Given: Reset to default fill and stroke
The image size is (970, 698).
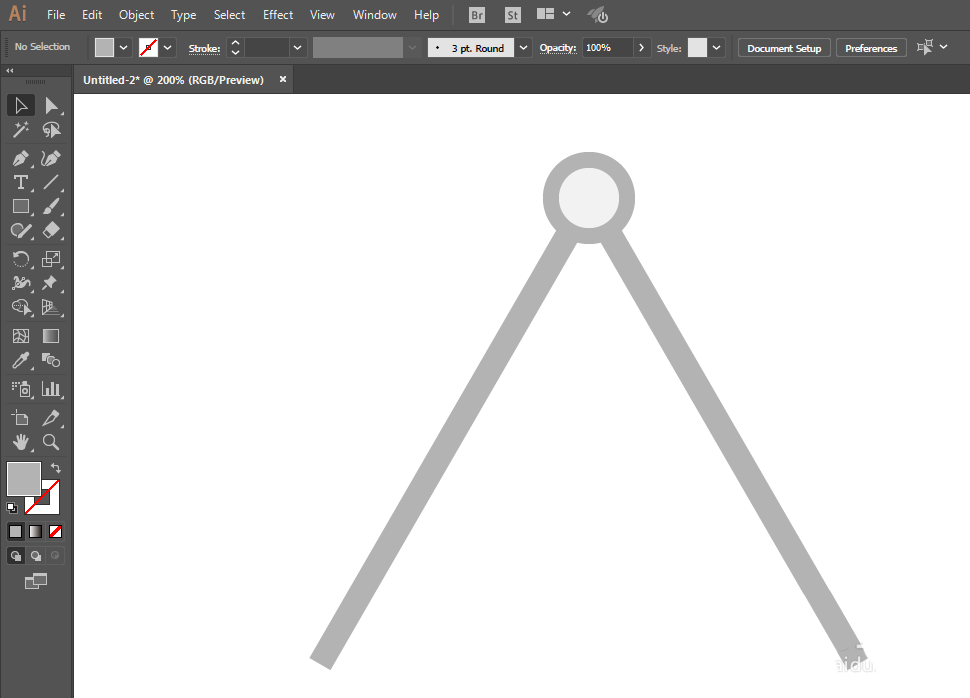Looking at the screenshot, I should tap(12, 508).
